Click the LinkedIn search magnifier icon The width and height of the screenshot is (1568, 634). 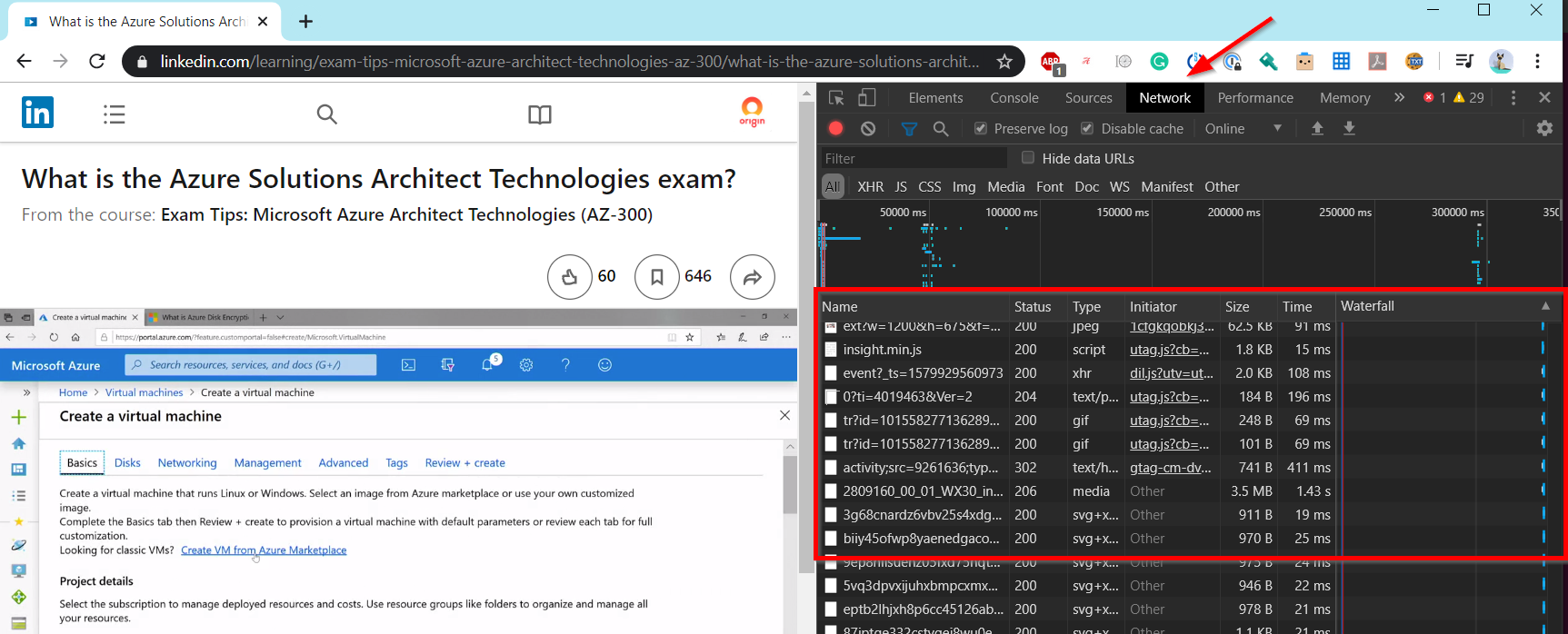326,114
